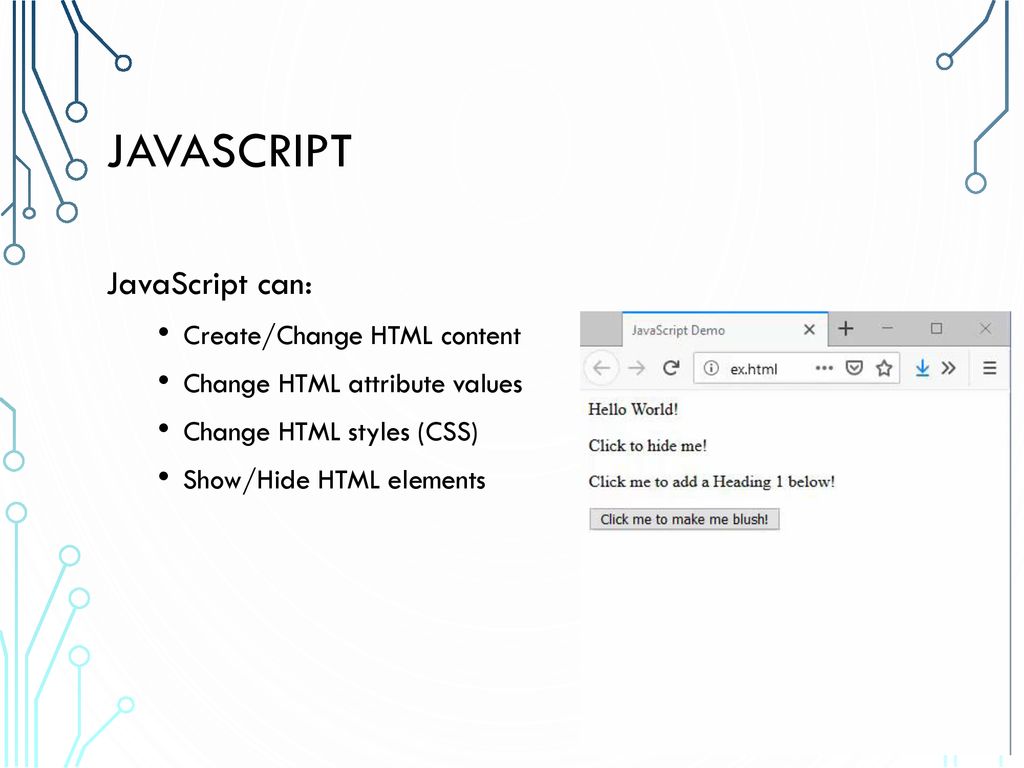Click 'Click me to add a Heading 1 below!'

point(711,481)
